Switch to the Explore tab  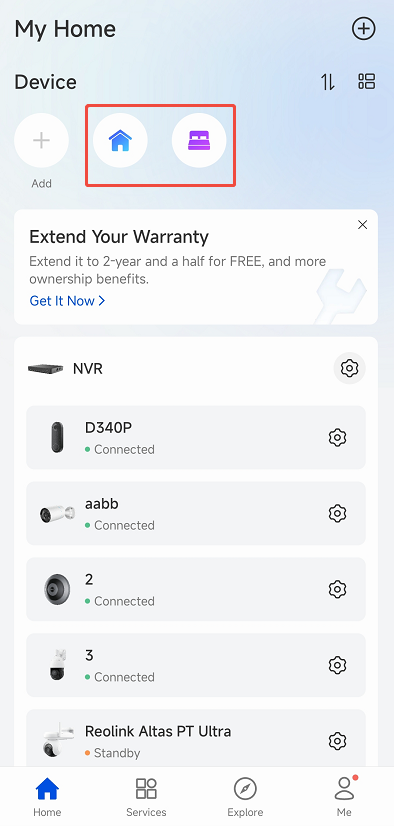click(x=245, y=797)
